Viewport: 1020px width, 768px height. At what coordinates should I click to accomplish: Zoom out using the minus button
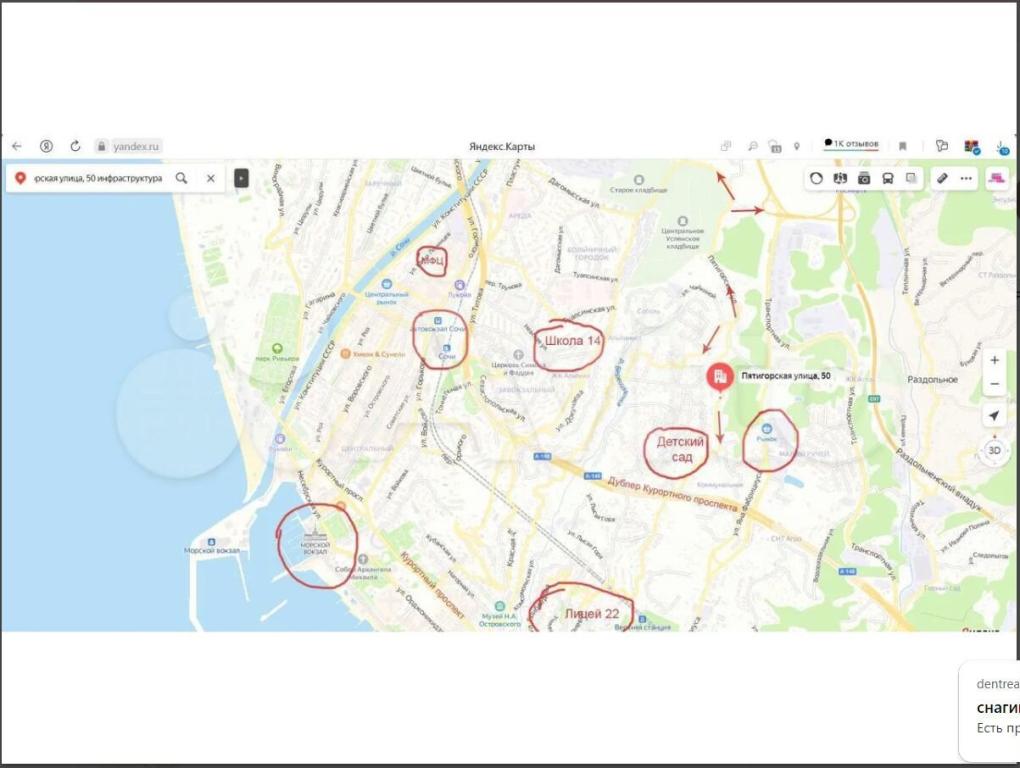[x=994, y=385]
